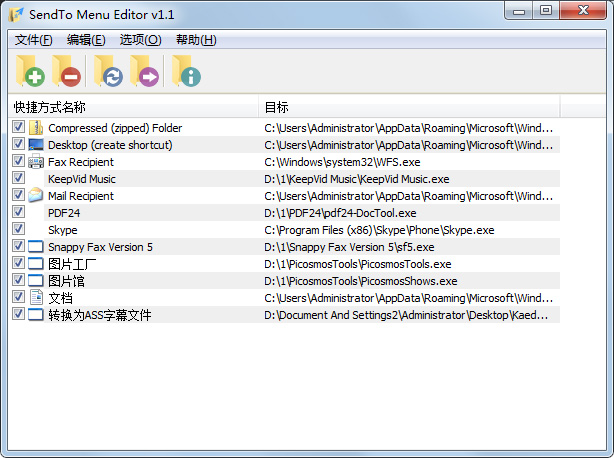Select the 转换为ASS字幕文件 entry name
This screenshot has width=614, height=458.
pyautogui.click(x=99, y=315)
